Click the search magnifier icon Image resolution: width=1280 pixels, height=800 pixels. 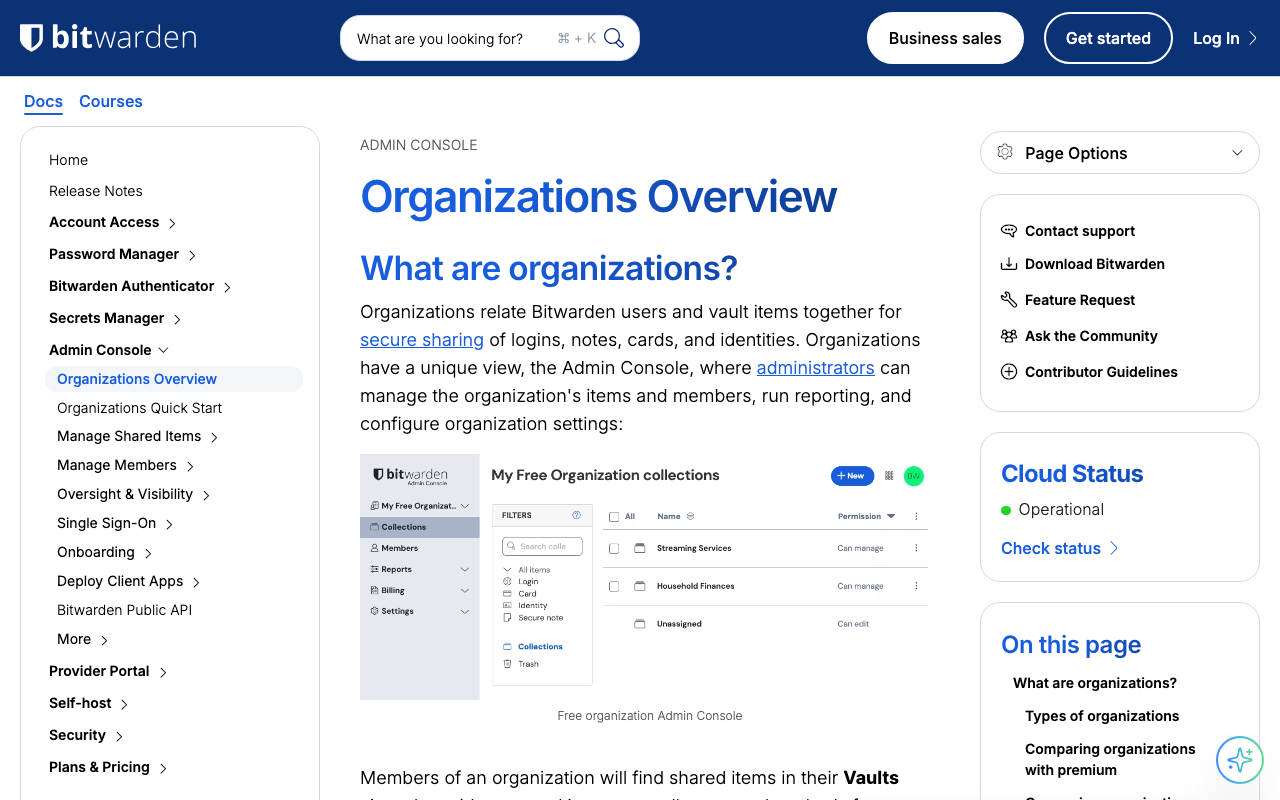[614, 39]
